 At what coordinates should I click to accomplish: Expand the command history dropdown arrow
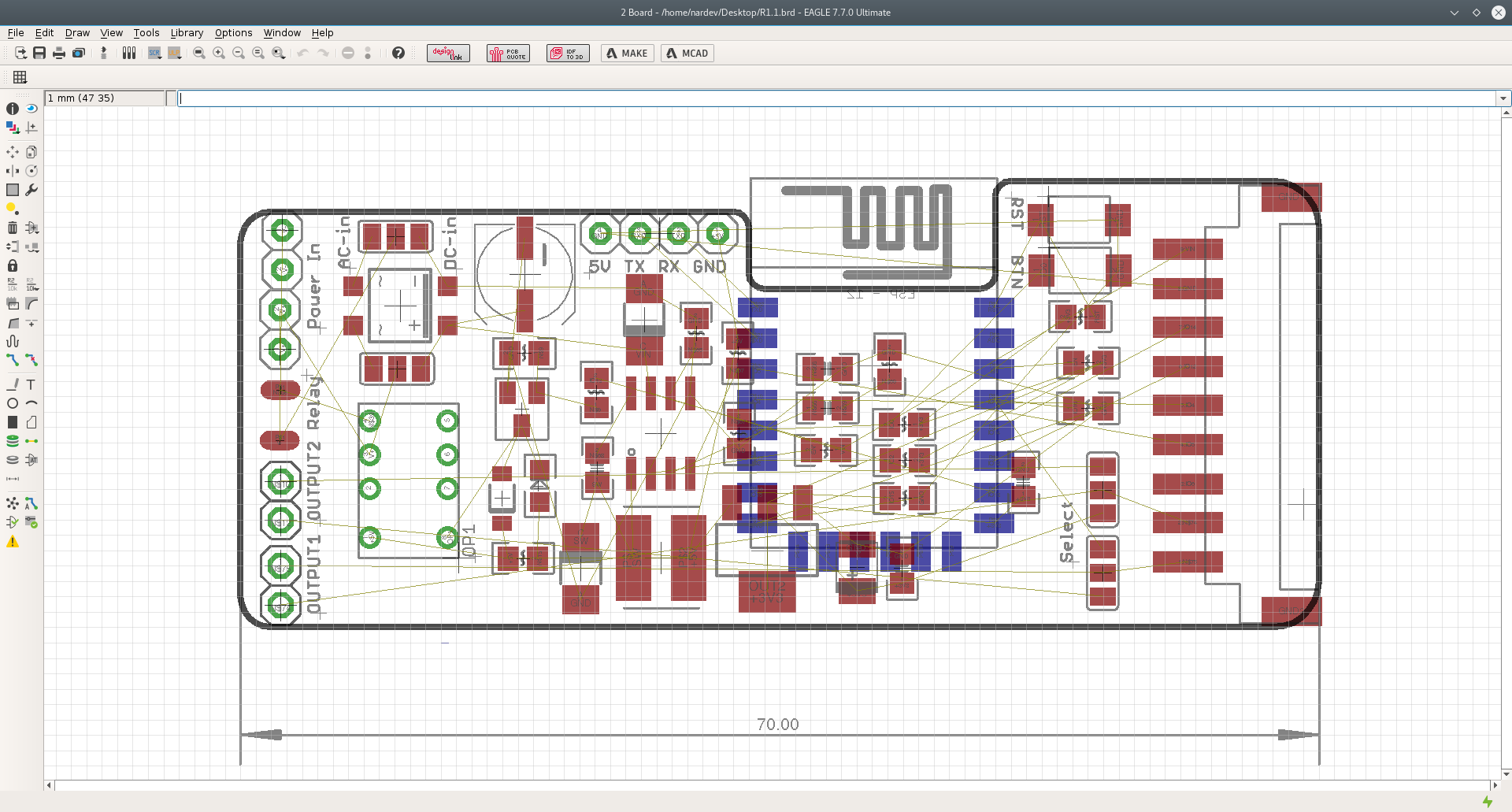click(1503, 98)
